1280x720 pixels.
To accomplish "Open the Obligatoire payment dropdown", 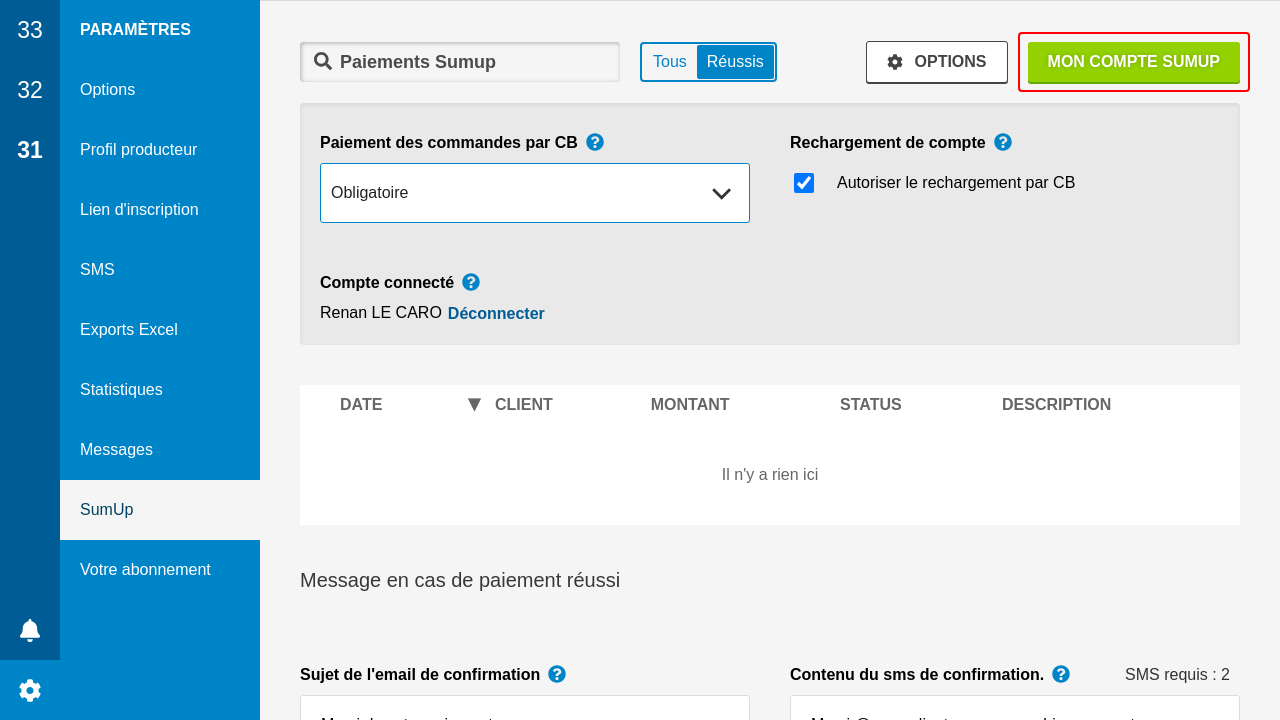I will tap(535, 193).
